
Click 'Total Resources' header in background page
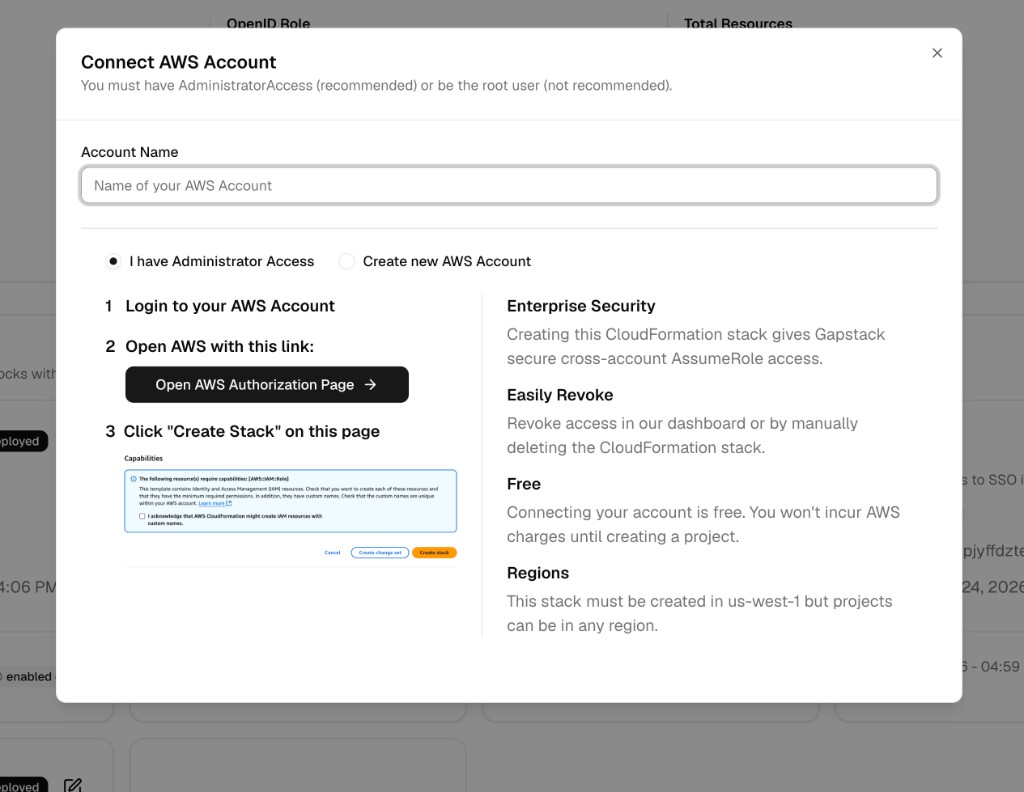point(738,24)
